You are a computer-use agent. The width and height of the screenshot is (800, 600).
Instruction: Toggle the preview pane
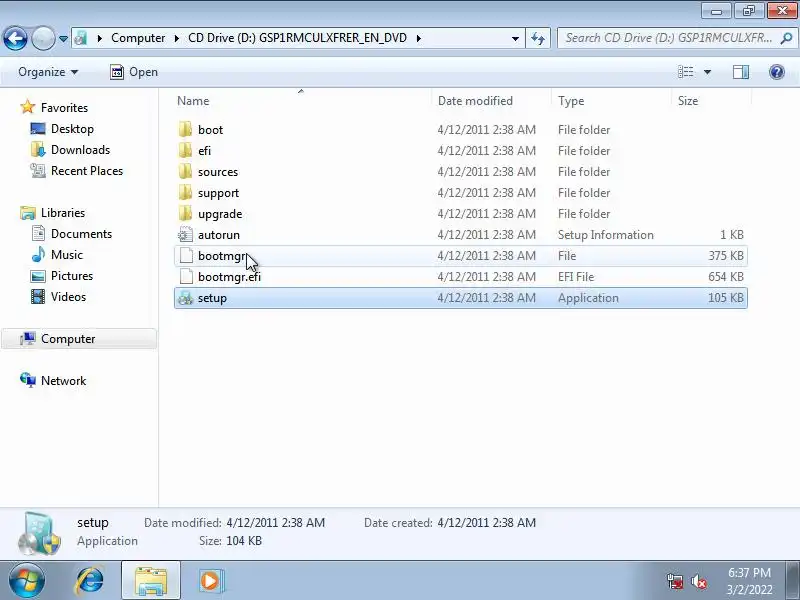[x=741, y=72]
